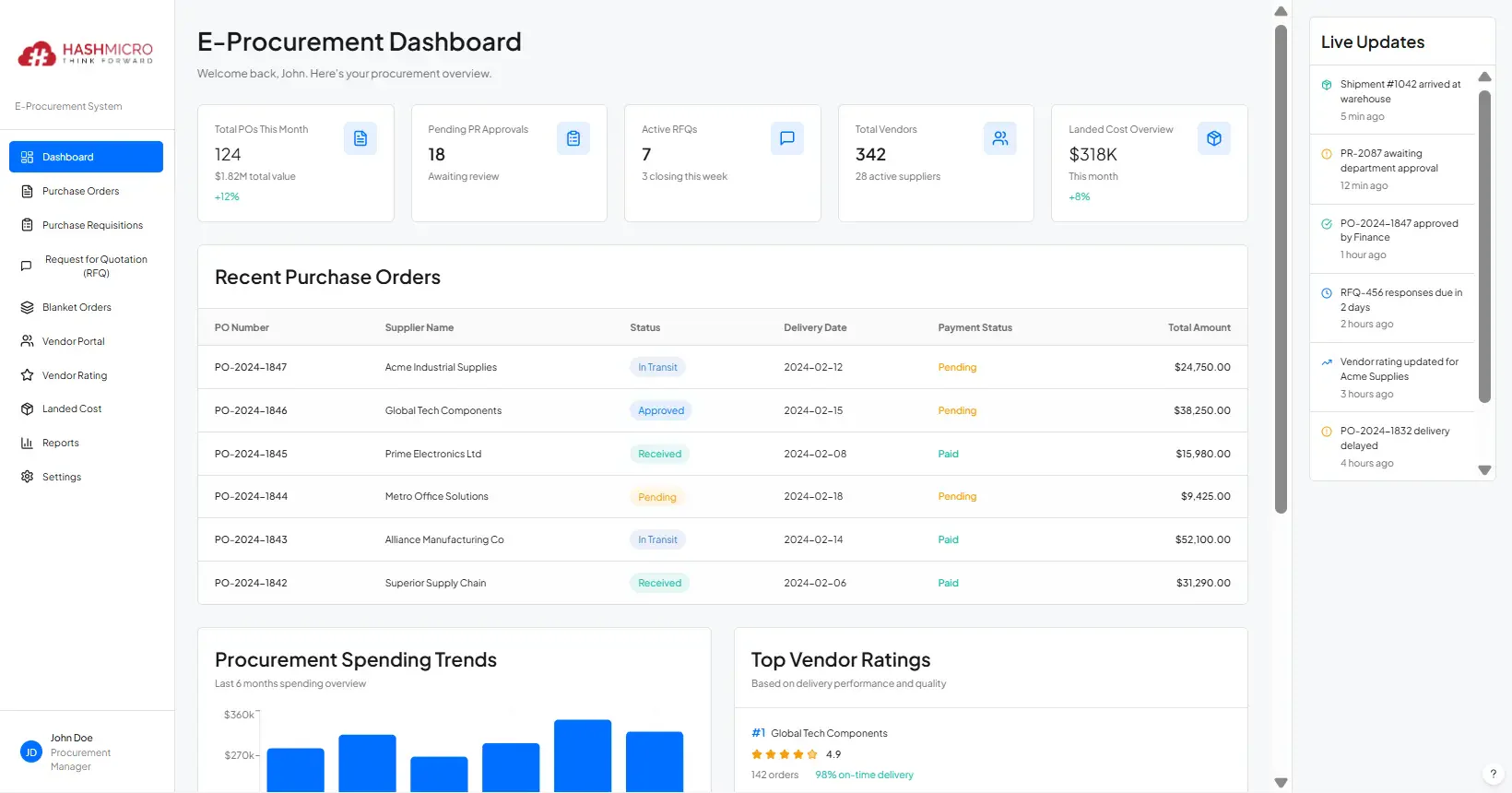Go to Purchase Requisitions
1512x793 pixels.
[x=86, y=225]
